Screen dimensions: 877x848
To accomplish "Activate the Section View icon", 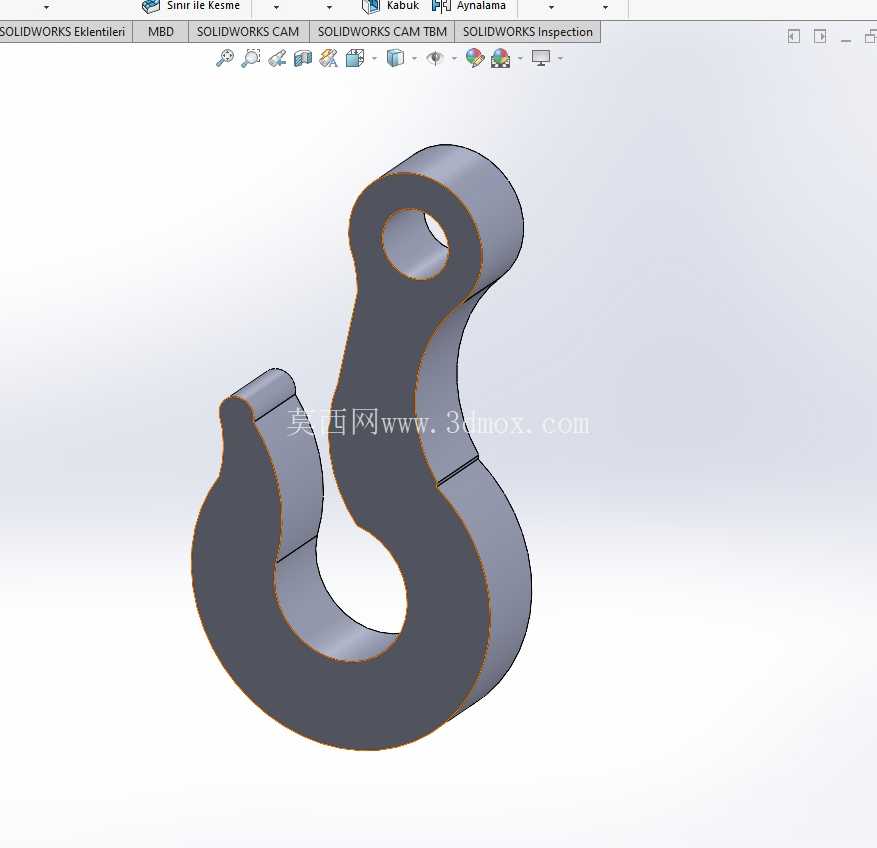I will click(x=303, y=58).
